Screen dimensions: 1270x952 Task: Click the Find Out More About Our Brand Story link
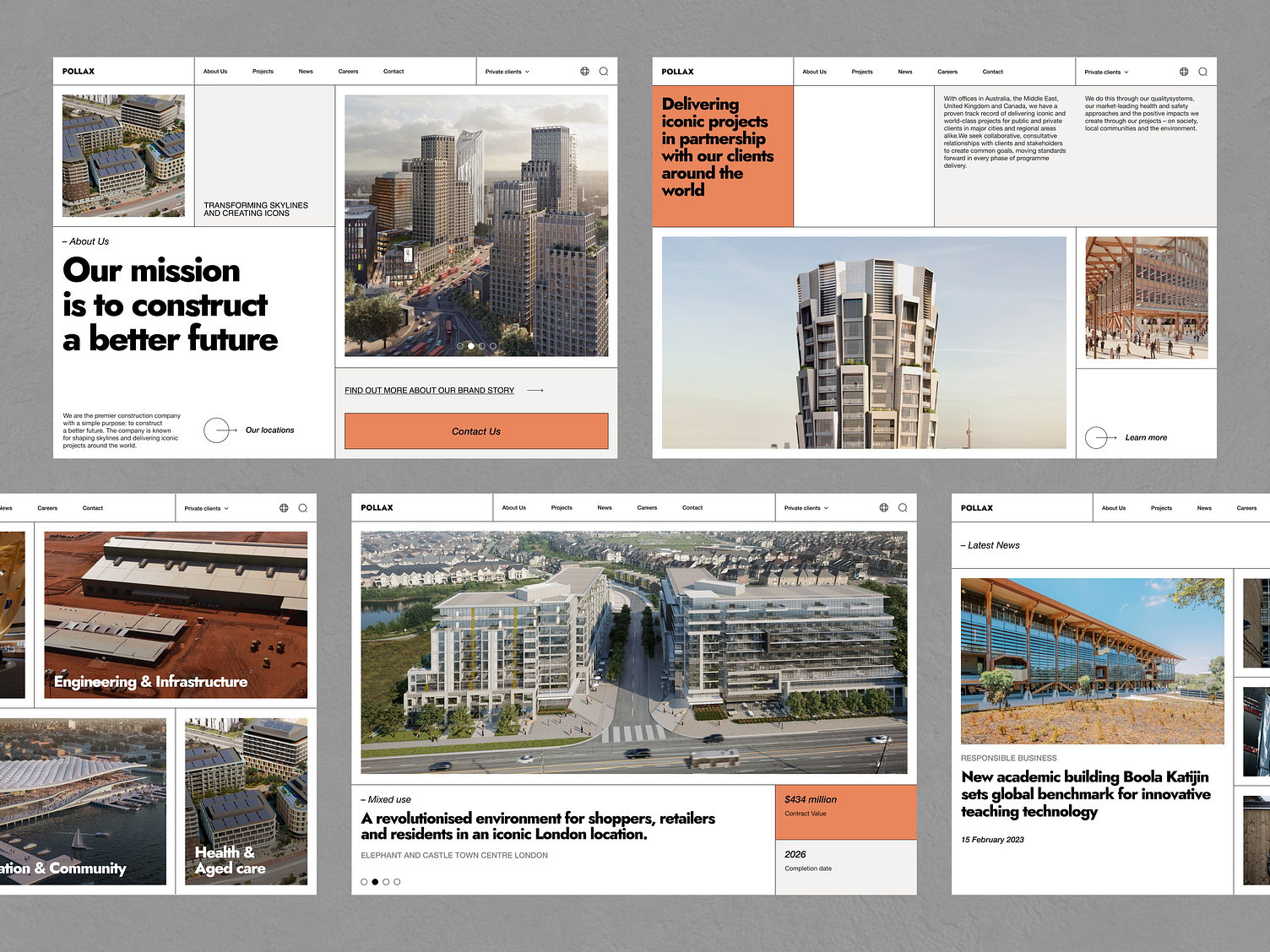click(428, 390)
